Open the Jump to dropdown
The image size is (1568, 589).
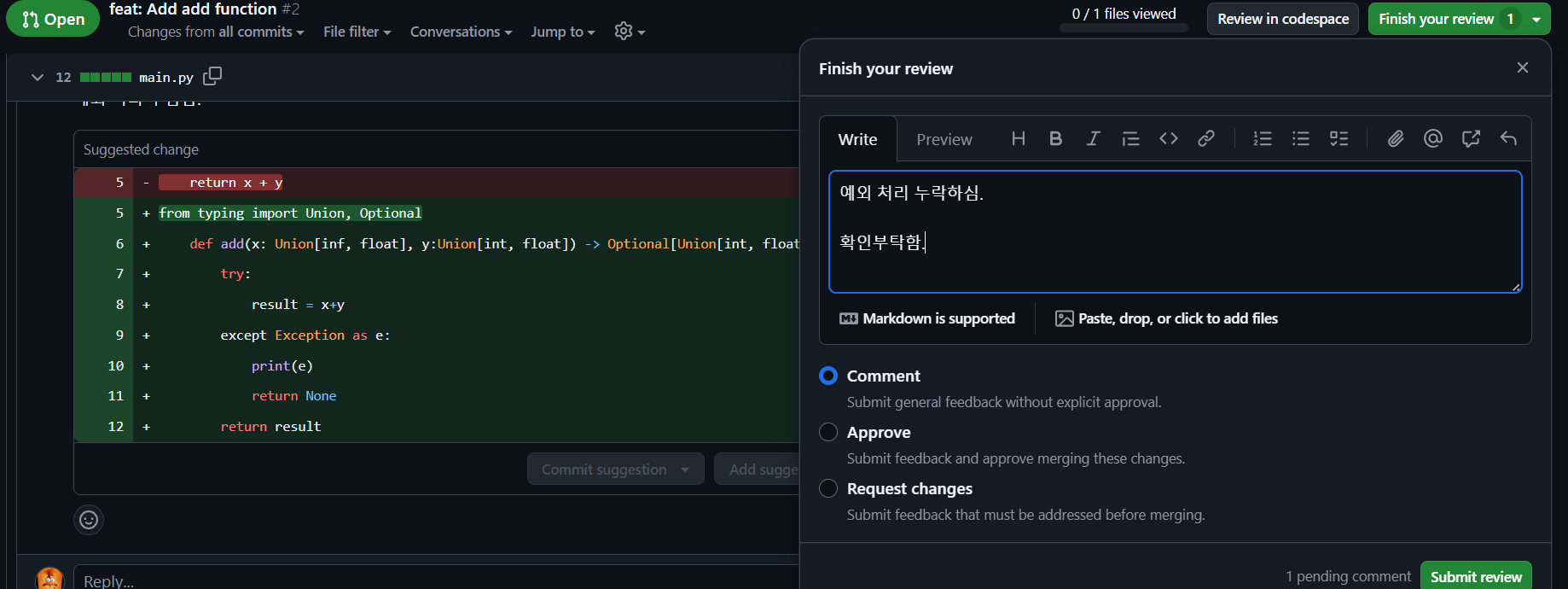pyautogui.click(x=562, y=32)
